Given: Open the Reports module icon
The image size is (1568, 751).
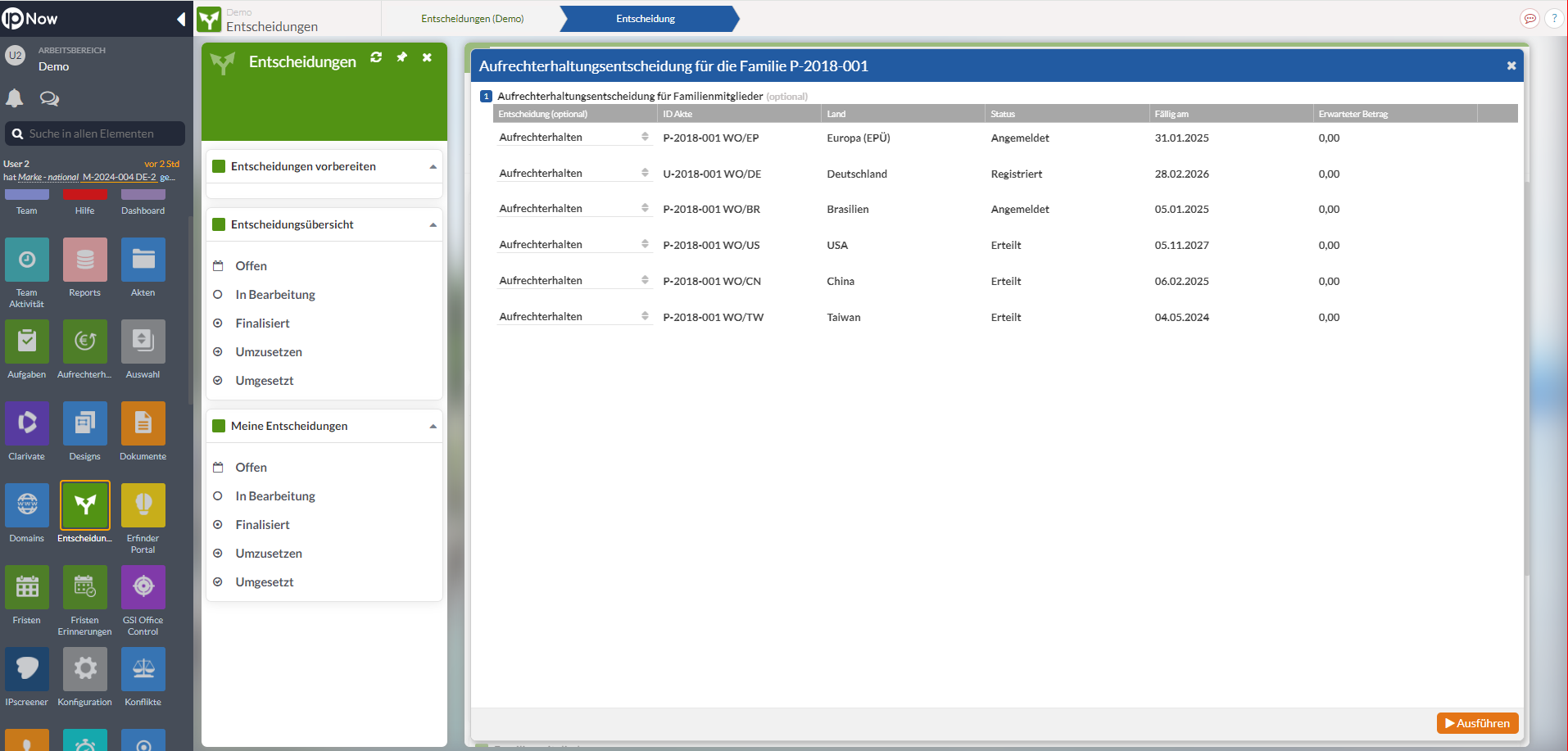Looking at the screenshot, I should (84, 260).
